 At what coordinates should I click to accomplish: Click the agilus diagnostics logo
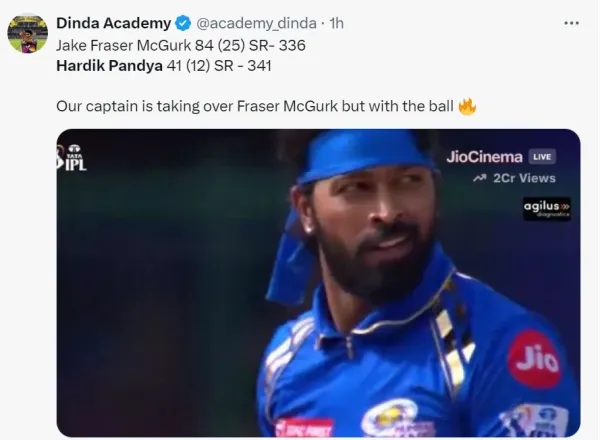pos(547,208)
